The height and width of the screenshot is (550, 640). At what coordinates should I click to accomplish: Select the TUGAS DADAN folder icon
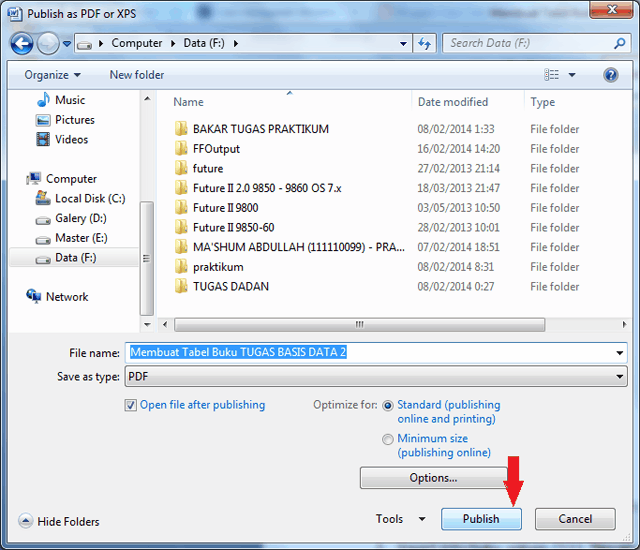181,286
